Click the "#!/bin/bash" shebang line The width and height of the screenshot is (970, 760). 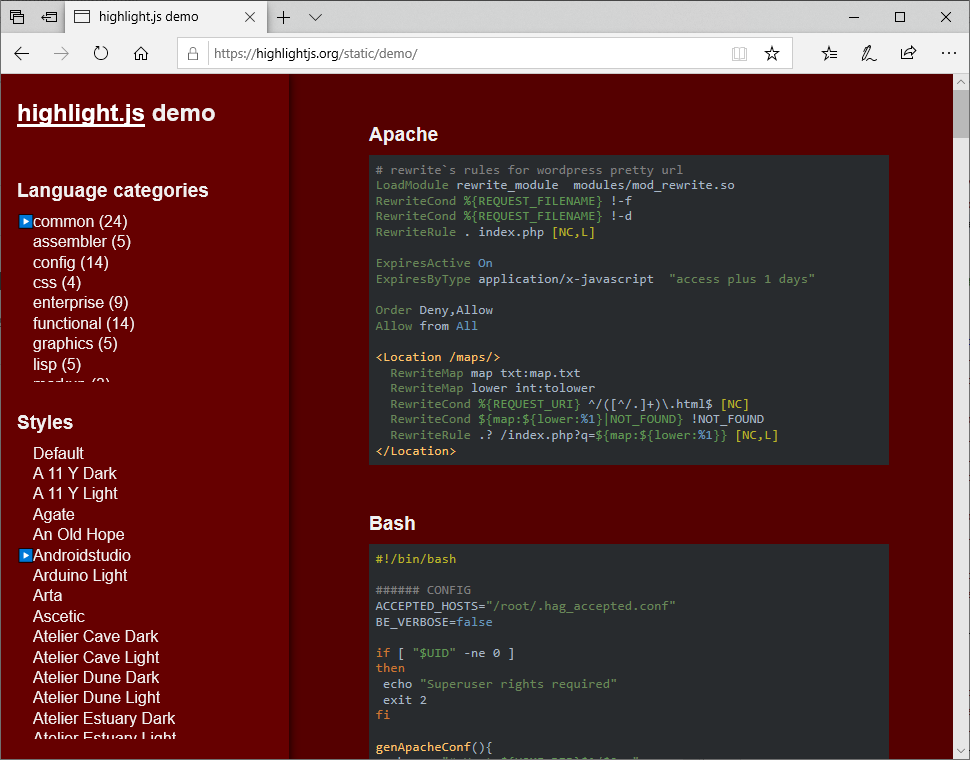416,559
